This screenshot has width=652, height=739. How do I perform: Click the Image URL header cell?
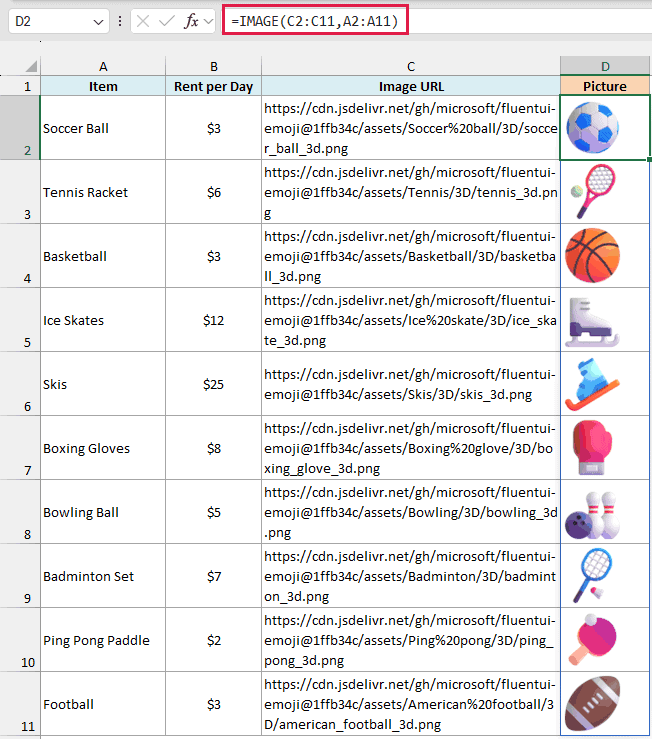coord(411,86)
